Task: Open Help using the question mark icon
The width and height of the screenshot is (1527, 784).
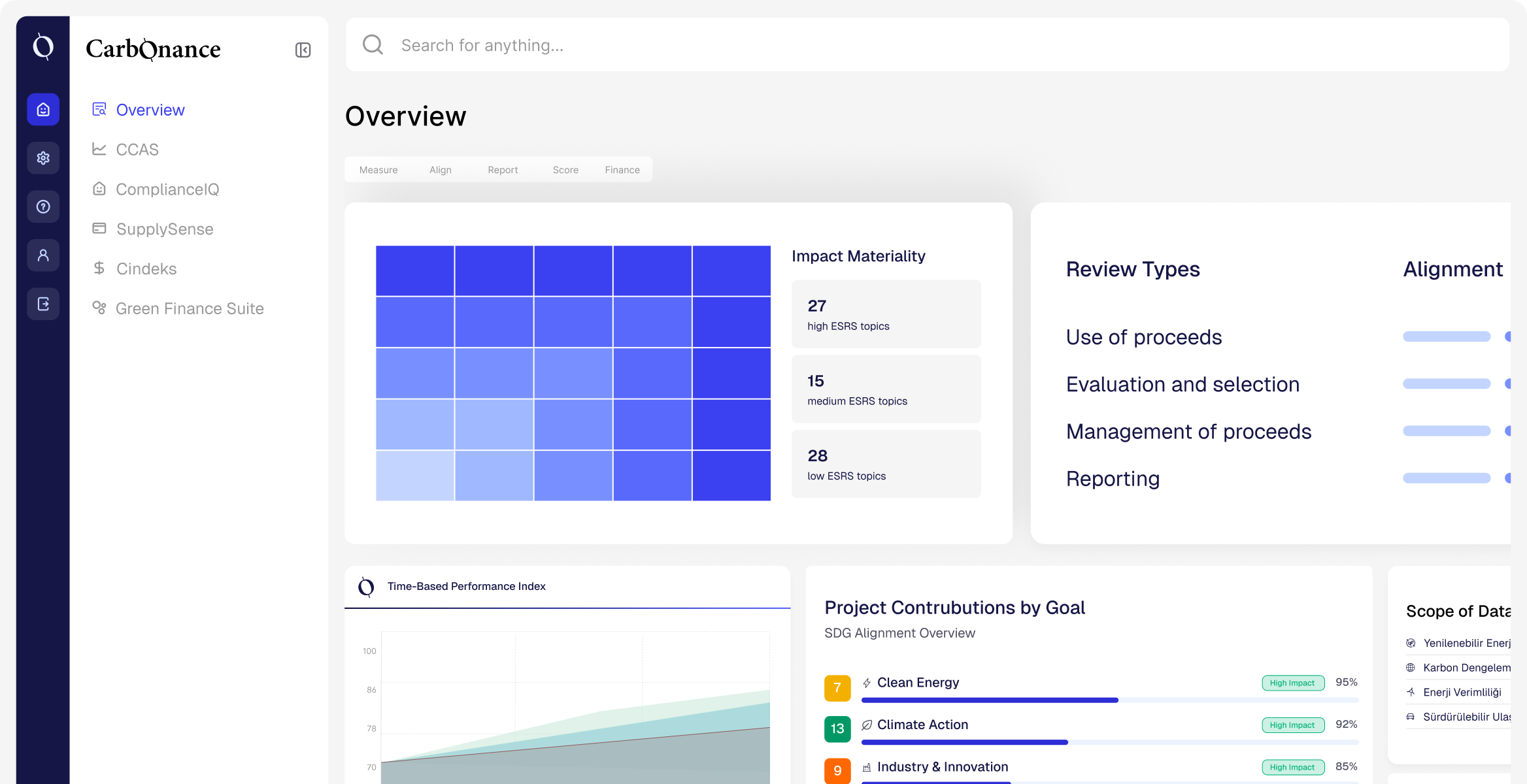Action: click(x=42, y=206)
